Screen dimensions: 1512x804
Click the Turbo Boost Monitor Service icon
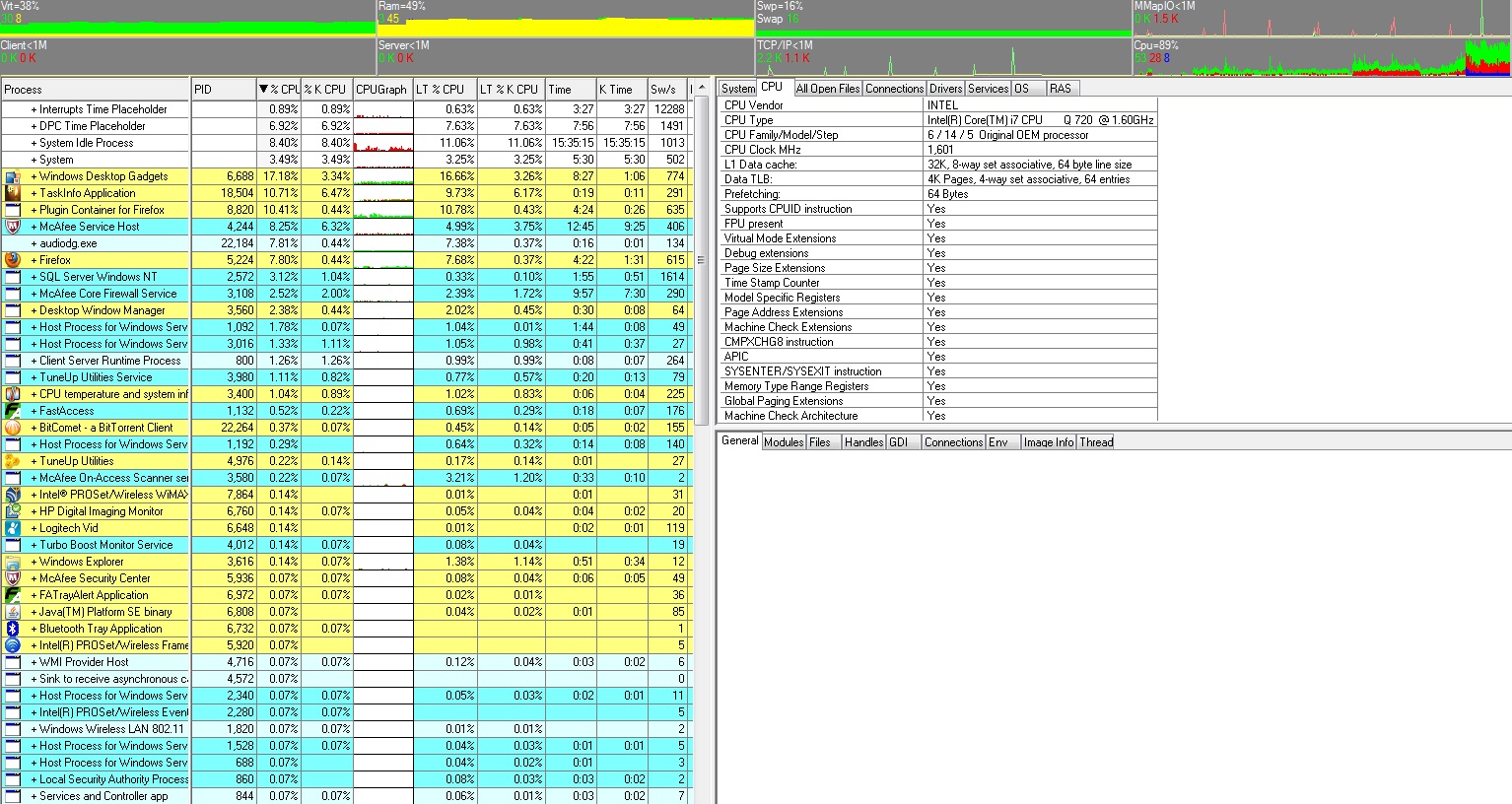[x=13, y=545]
